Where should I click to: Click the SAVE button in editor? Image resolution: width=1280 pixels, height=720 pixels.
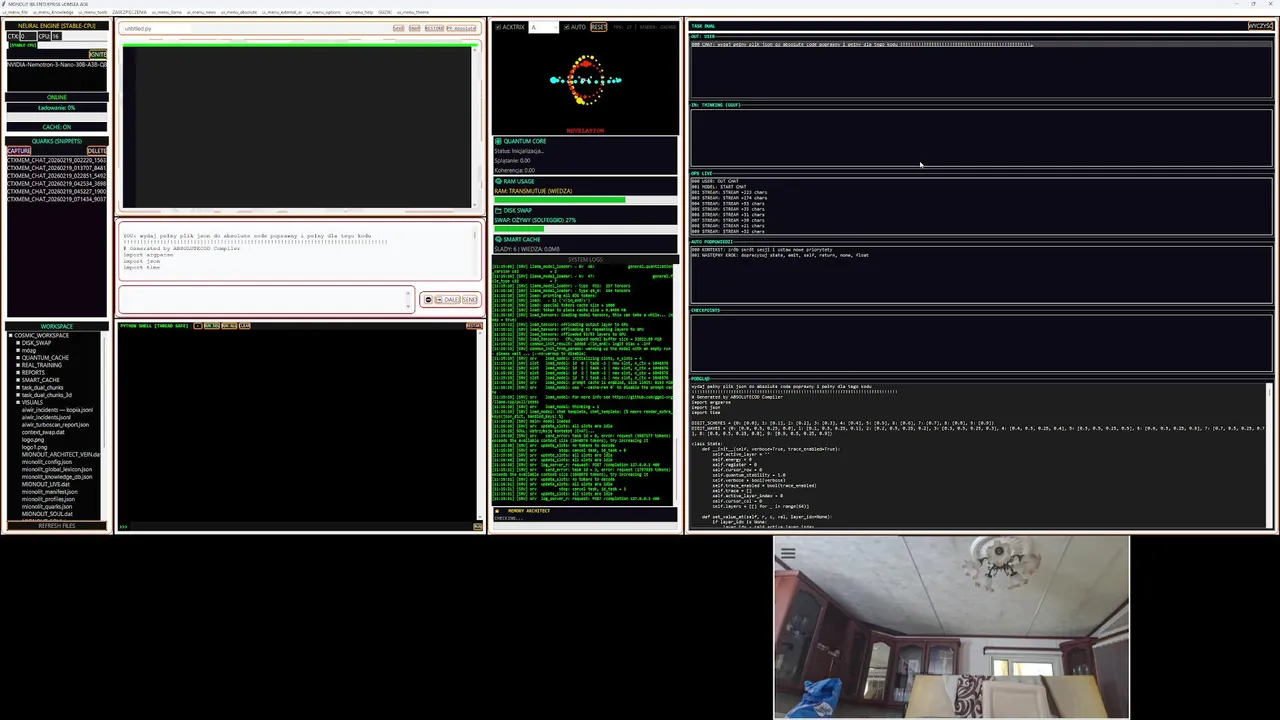pyautogui.click(x=398, y=28)
